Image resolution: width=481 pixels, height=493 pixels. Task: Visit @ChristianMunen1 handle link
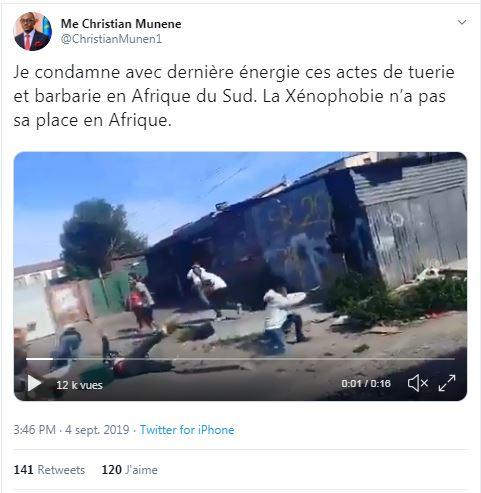tap(111, 39)
